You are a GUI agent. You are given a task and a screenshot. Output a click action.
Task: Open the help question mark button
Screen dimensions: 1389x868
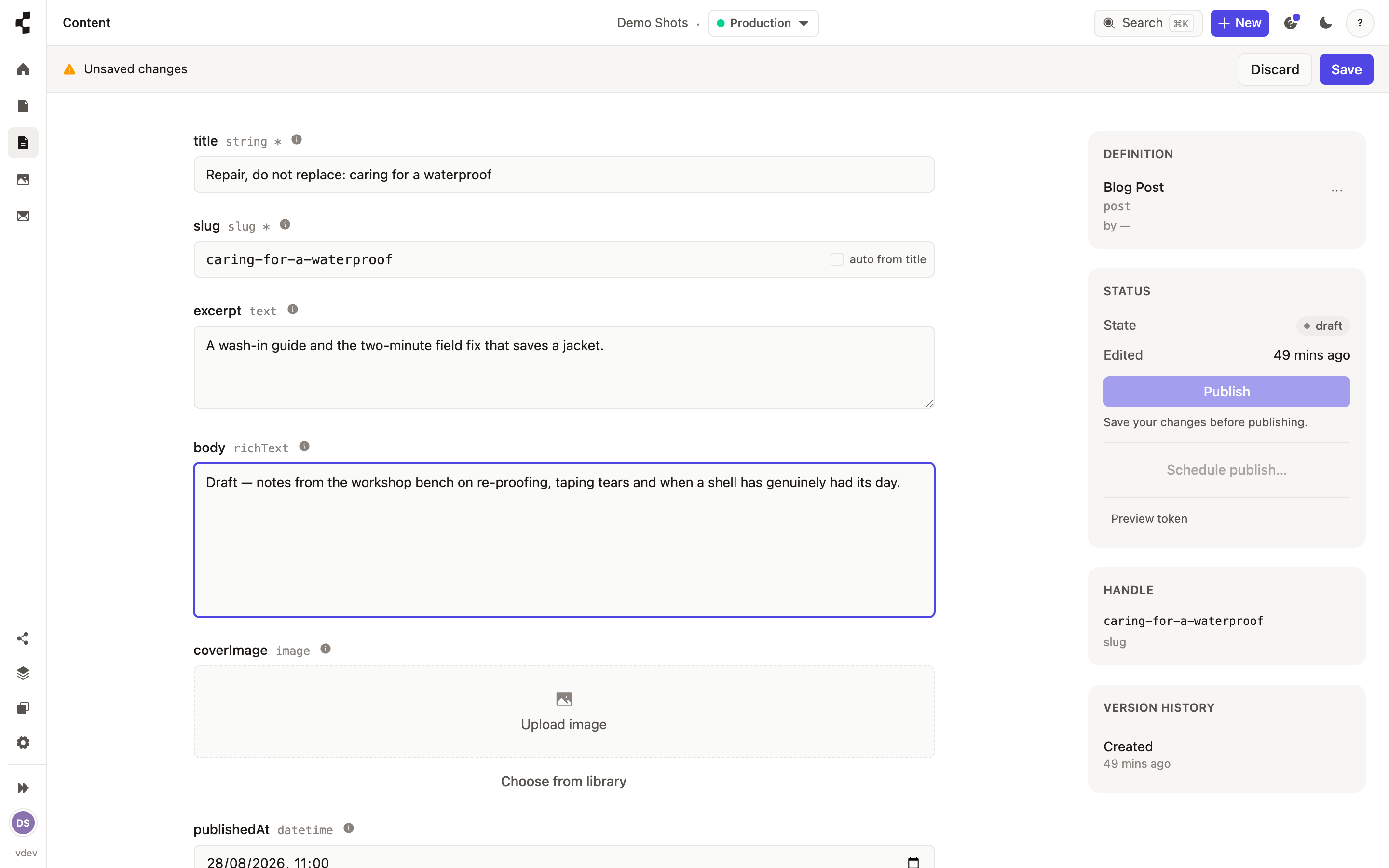click(1360, 23)
